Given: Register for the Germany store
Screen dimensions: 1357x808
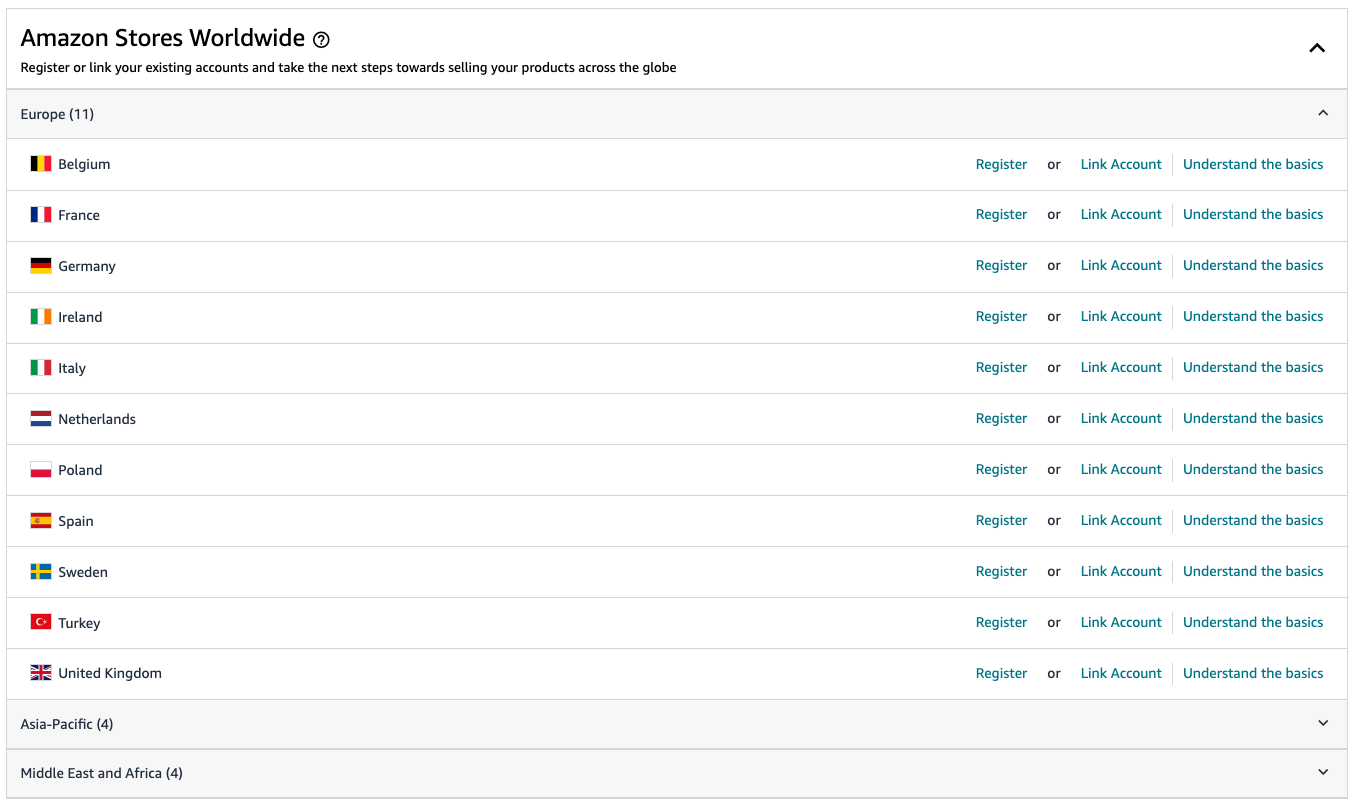Looking at the screenshot, I should 1001,265.
